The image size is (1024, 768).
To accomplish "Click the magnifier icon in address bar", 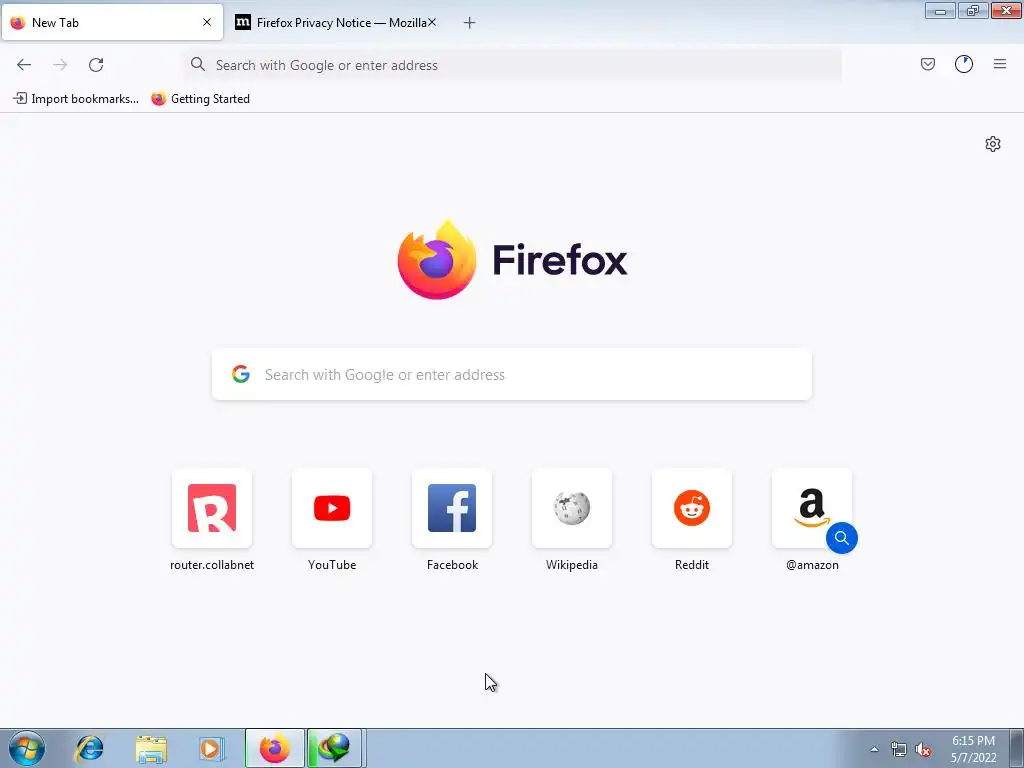I will coord(197,64).
